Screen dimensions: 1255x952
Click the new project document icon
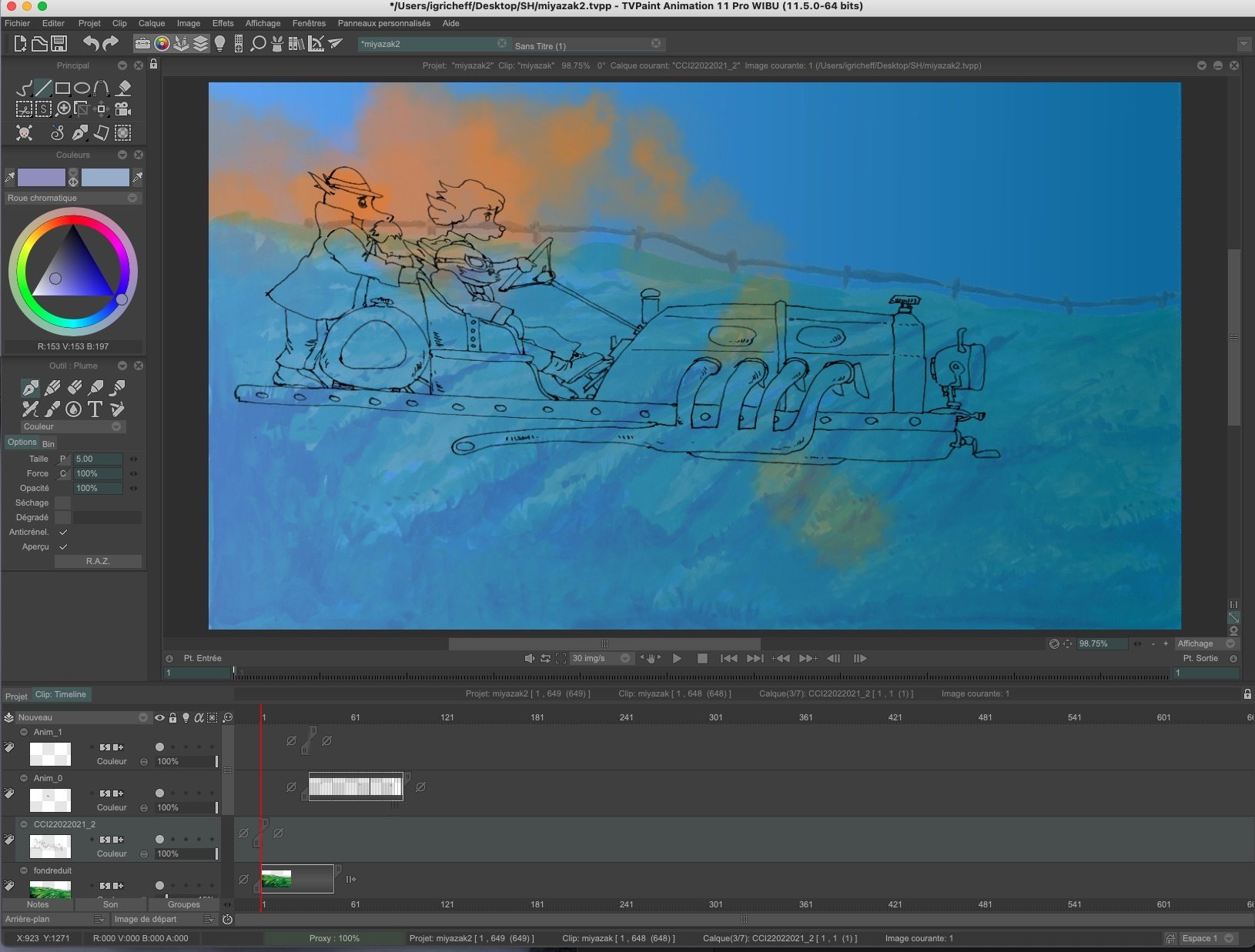(x=21, y=44)
